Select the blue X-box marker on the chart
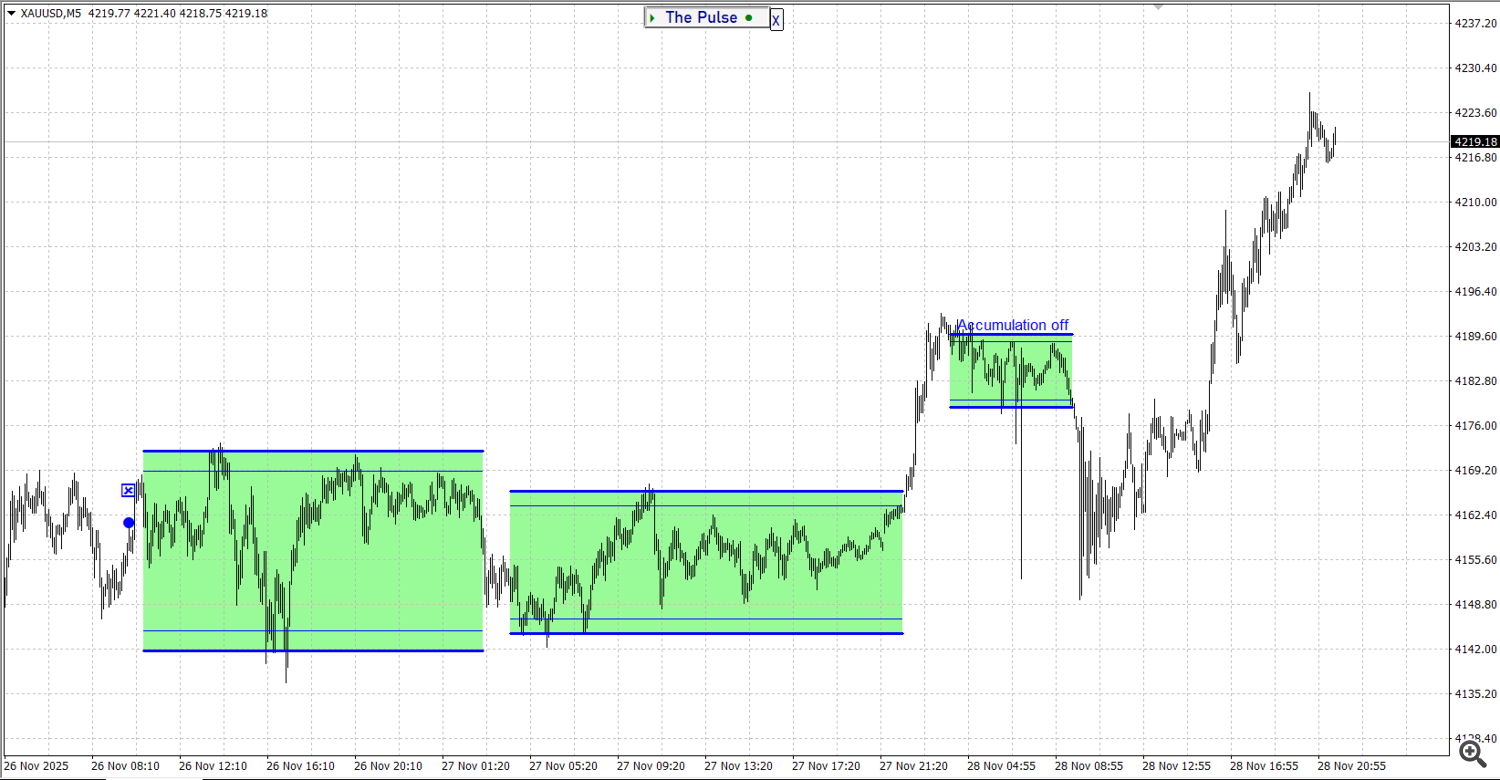This screenshot has width=1500, height=780. [x=128, y=491]
